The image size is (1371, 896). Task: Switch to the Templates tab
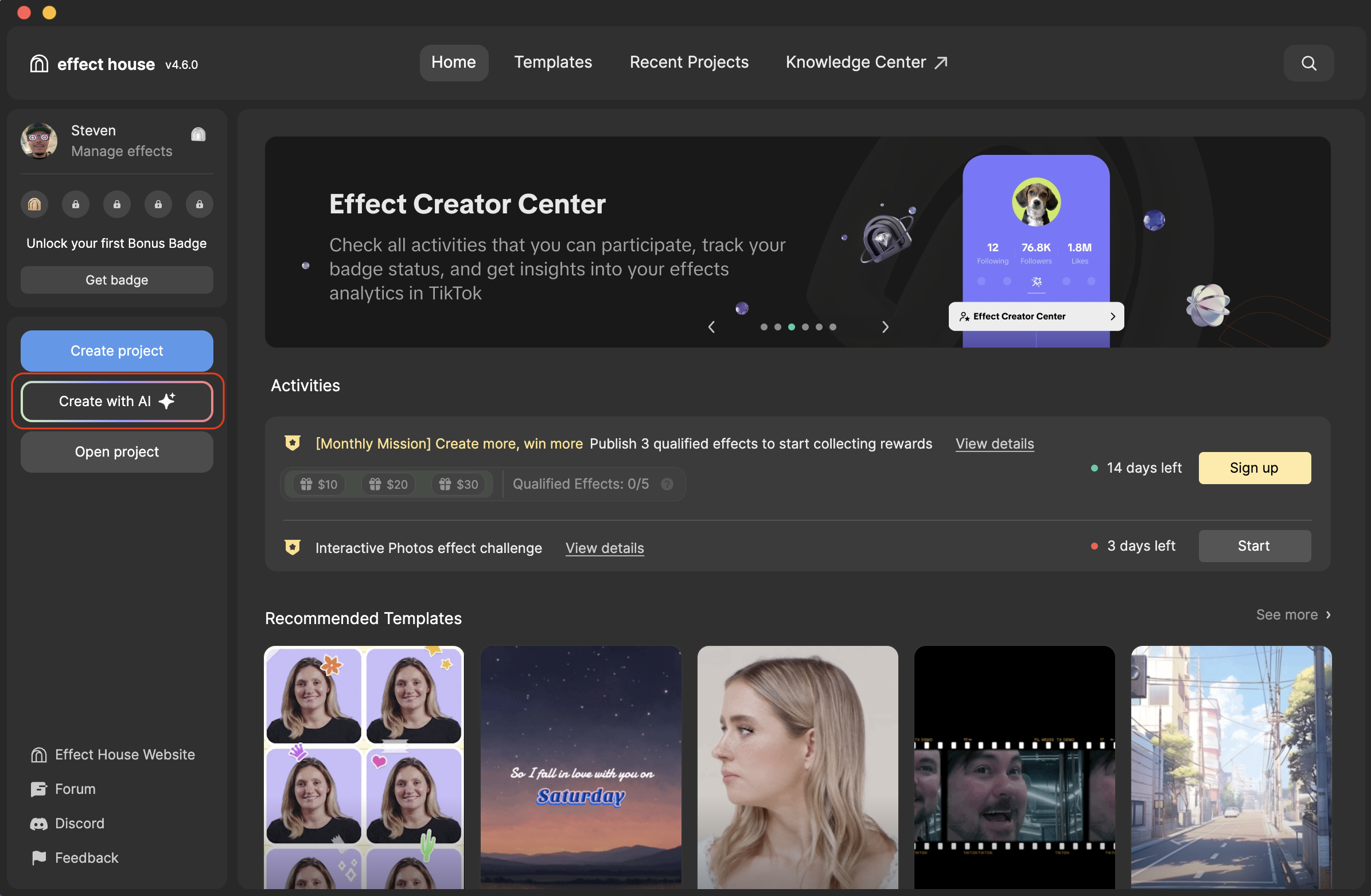(553, 62)
